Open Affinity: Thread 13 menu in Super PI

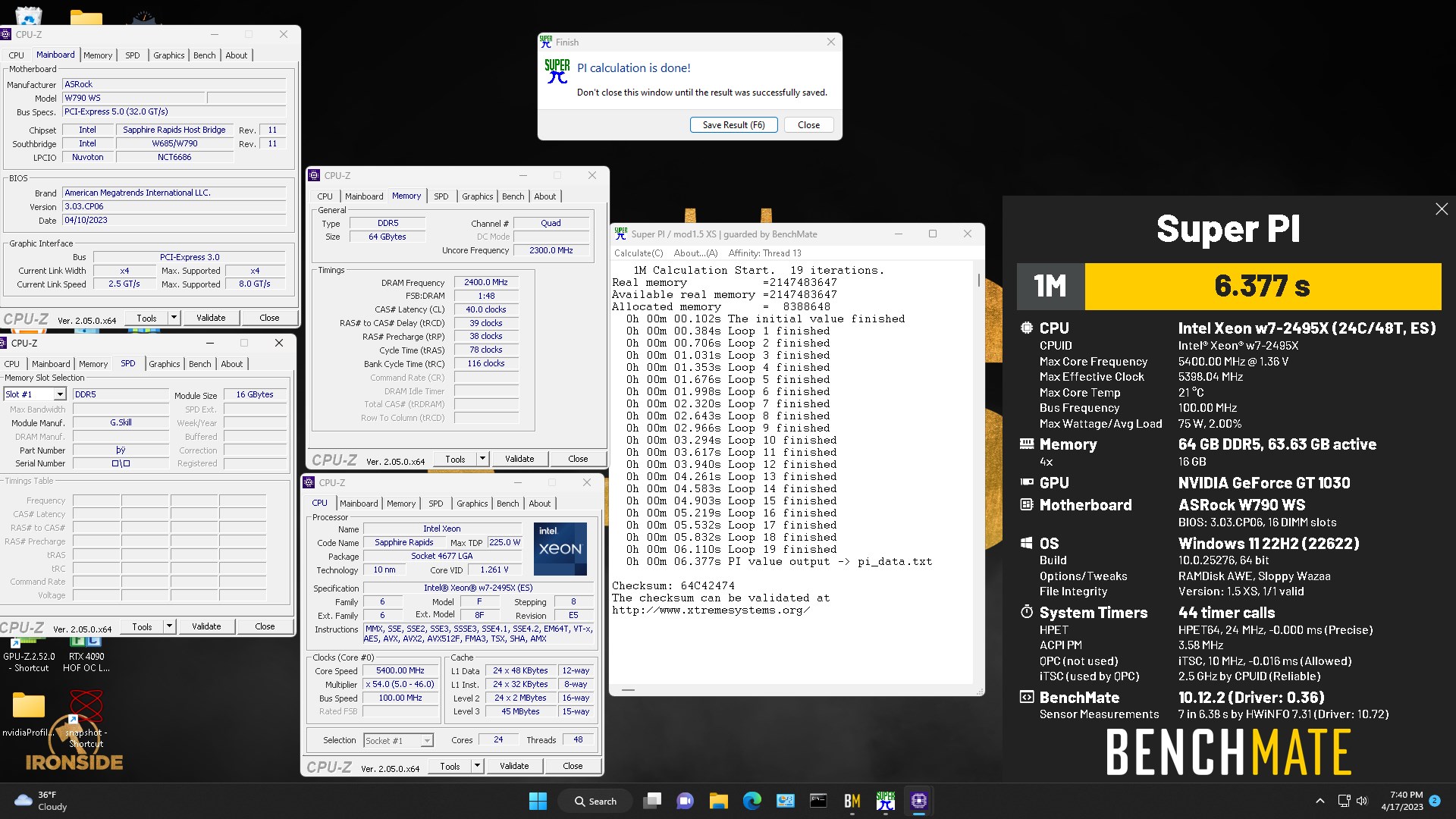764,253
